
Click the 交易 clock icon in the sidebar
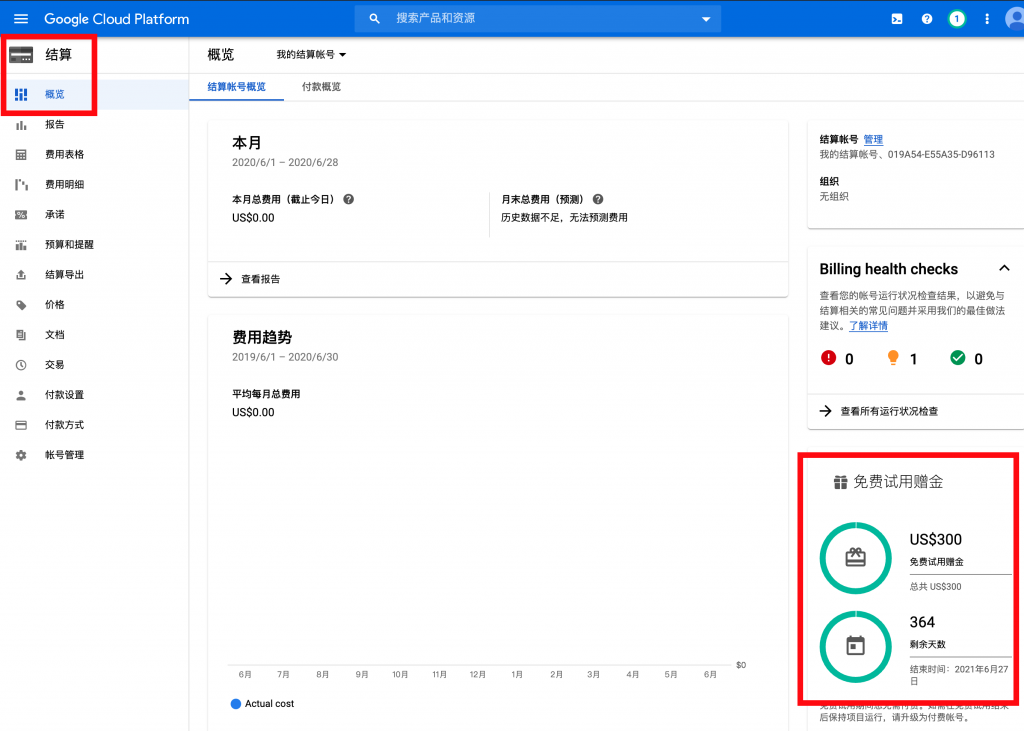[x=21, y=365]
